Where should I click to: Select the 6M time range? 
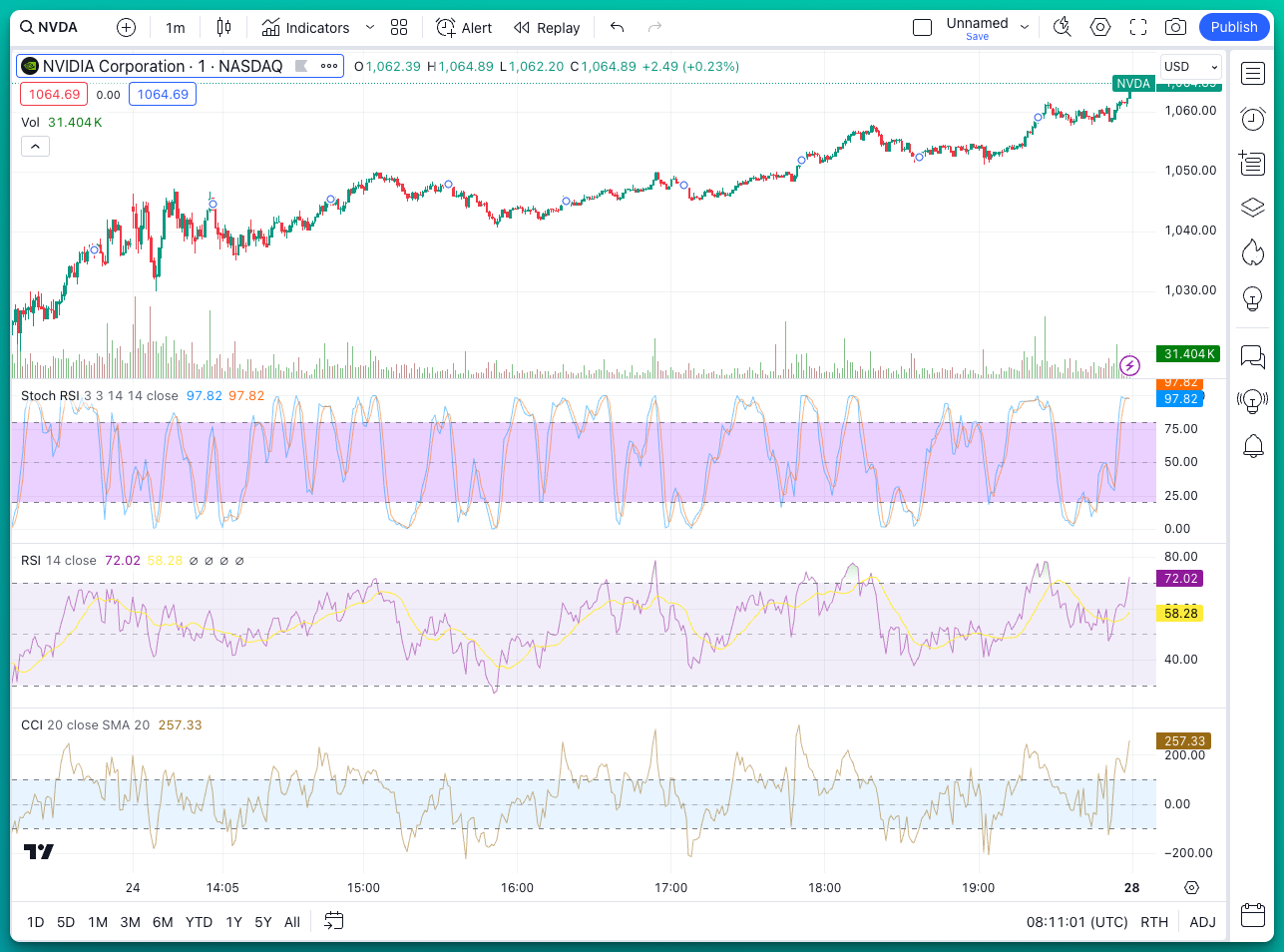coord(163,922)
